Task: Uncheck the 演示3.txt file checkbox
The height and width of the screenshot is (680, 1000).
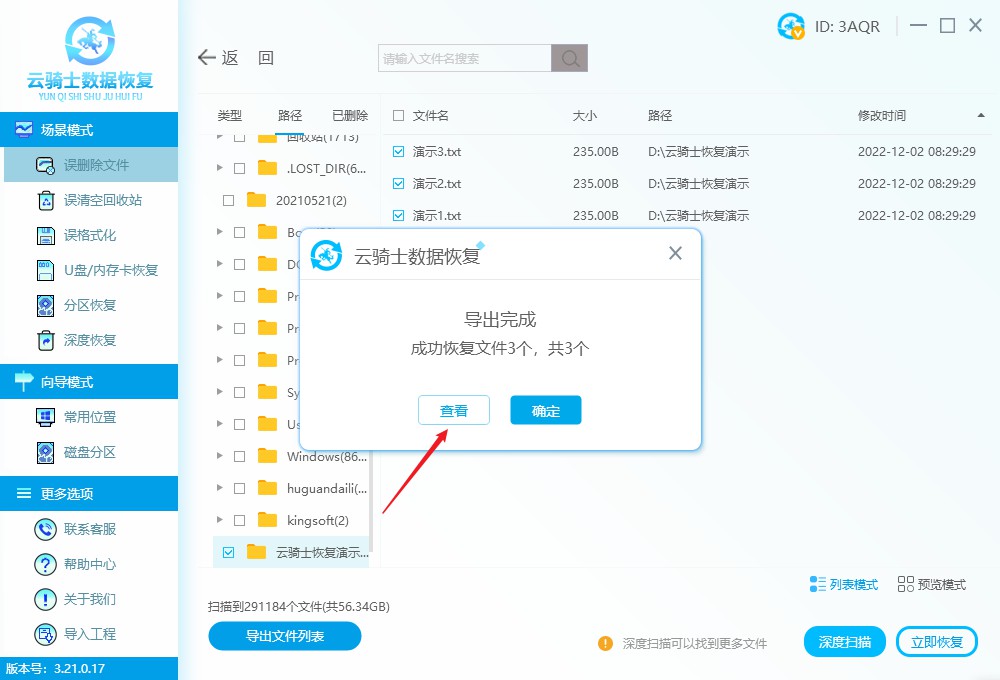Action: tap(399, 152)
